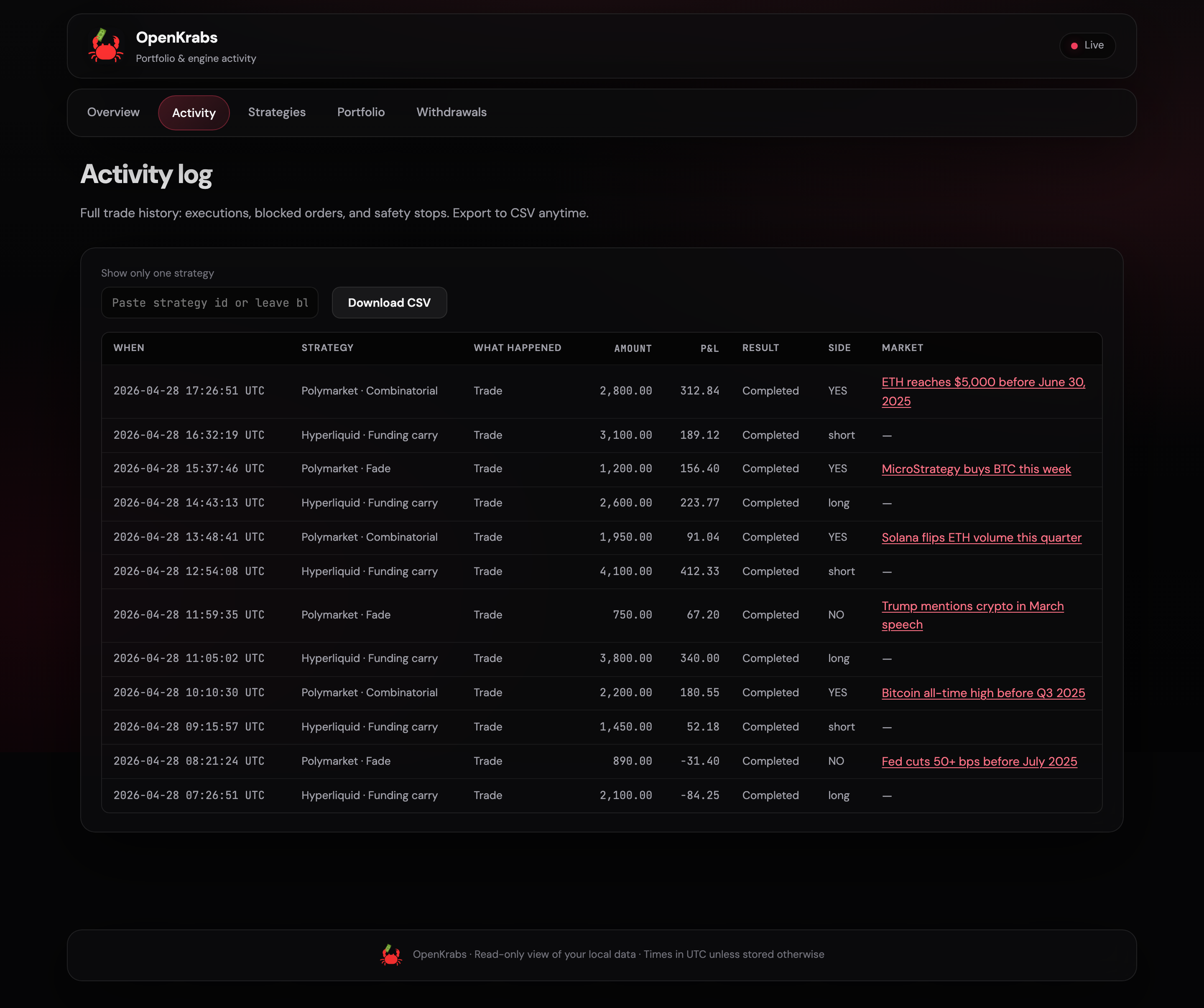Click the crab icon in the footer

(x=392, y=954)
